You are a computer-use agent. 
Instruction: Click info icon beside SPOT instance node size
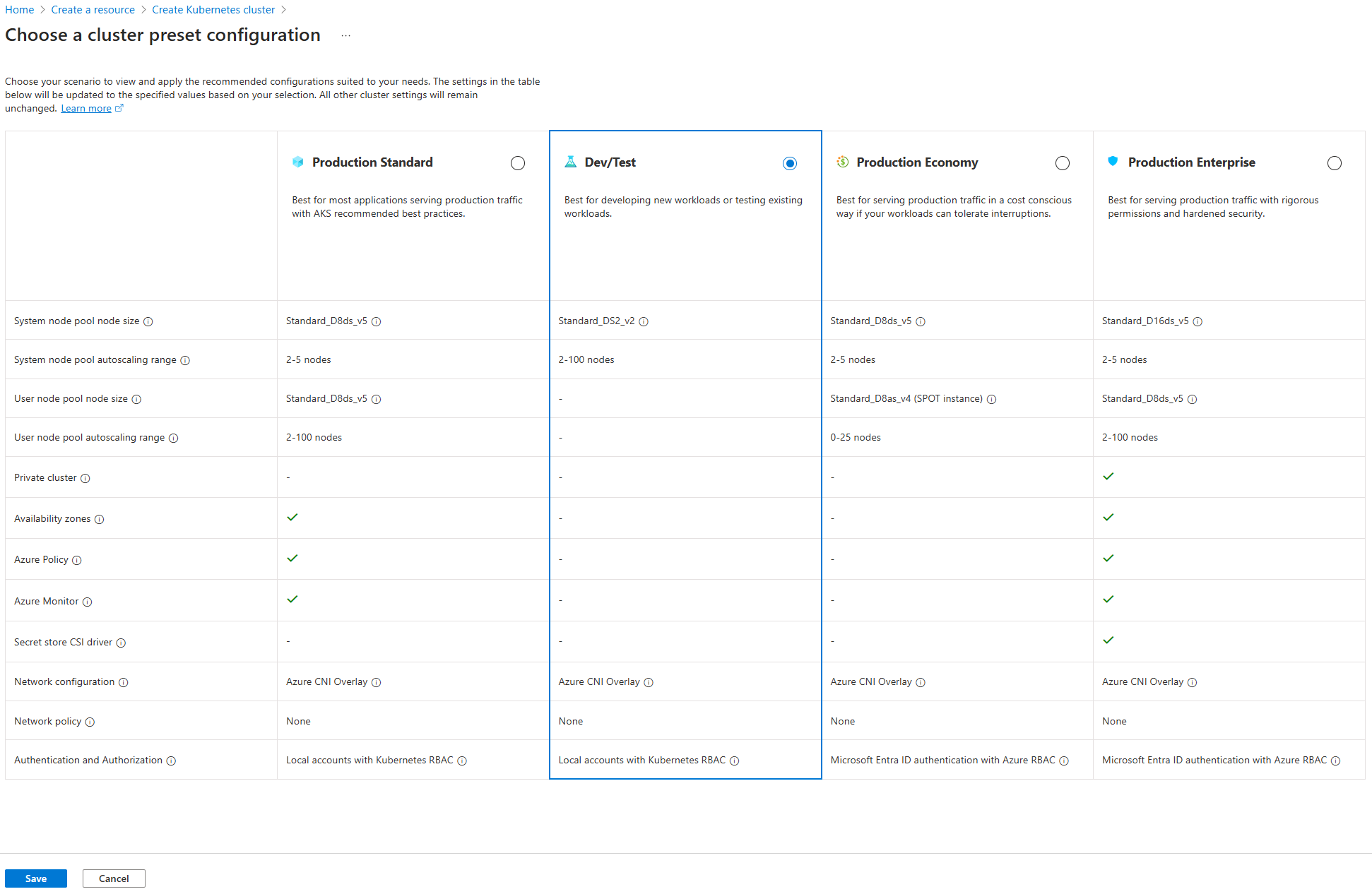point(991,400)
